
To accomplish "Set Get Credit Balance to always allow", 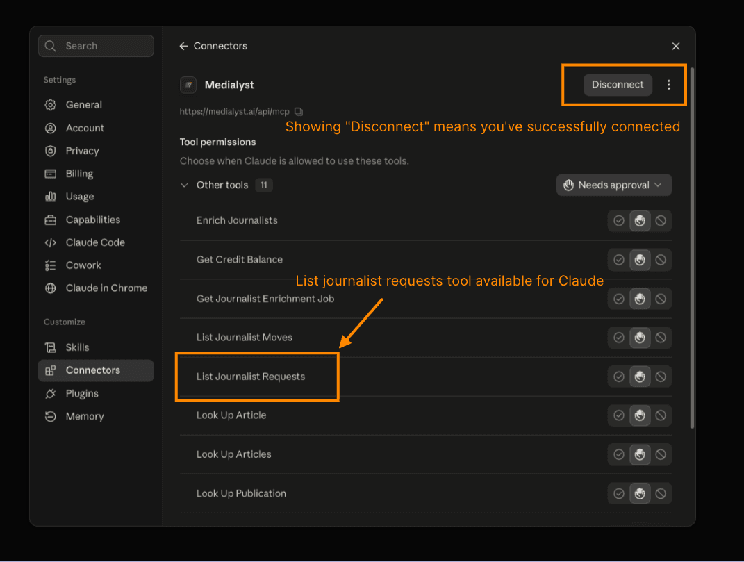I will pyautogui.click(x=619, y=260).
